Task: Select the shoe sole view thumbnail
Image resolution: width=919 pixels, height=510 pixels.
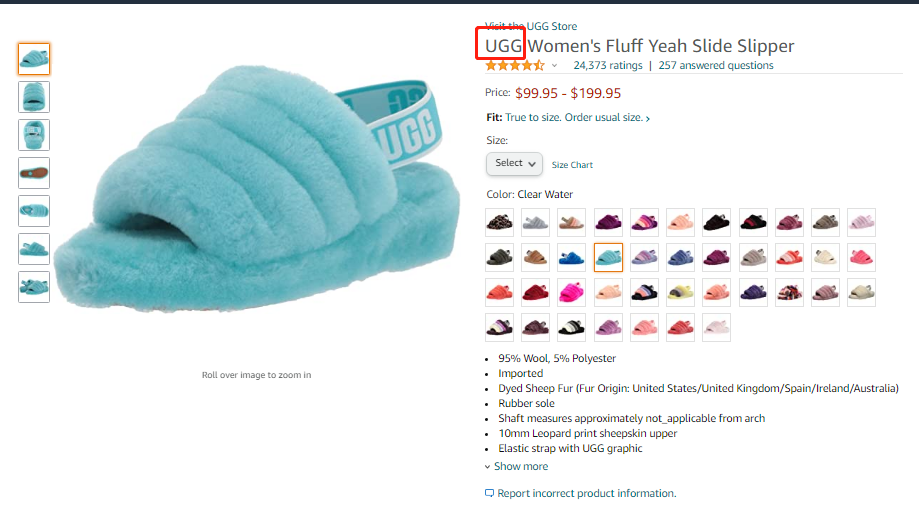Action: (34, 173)
